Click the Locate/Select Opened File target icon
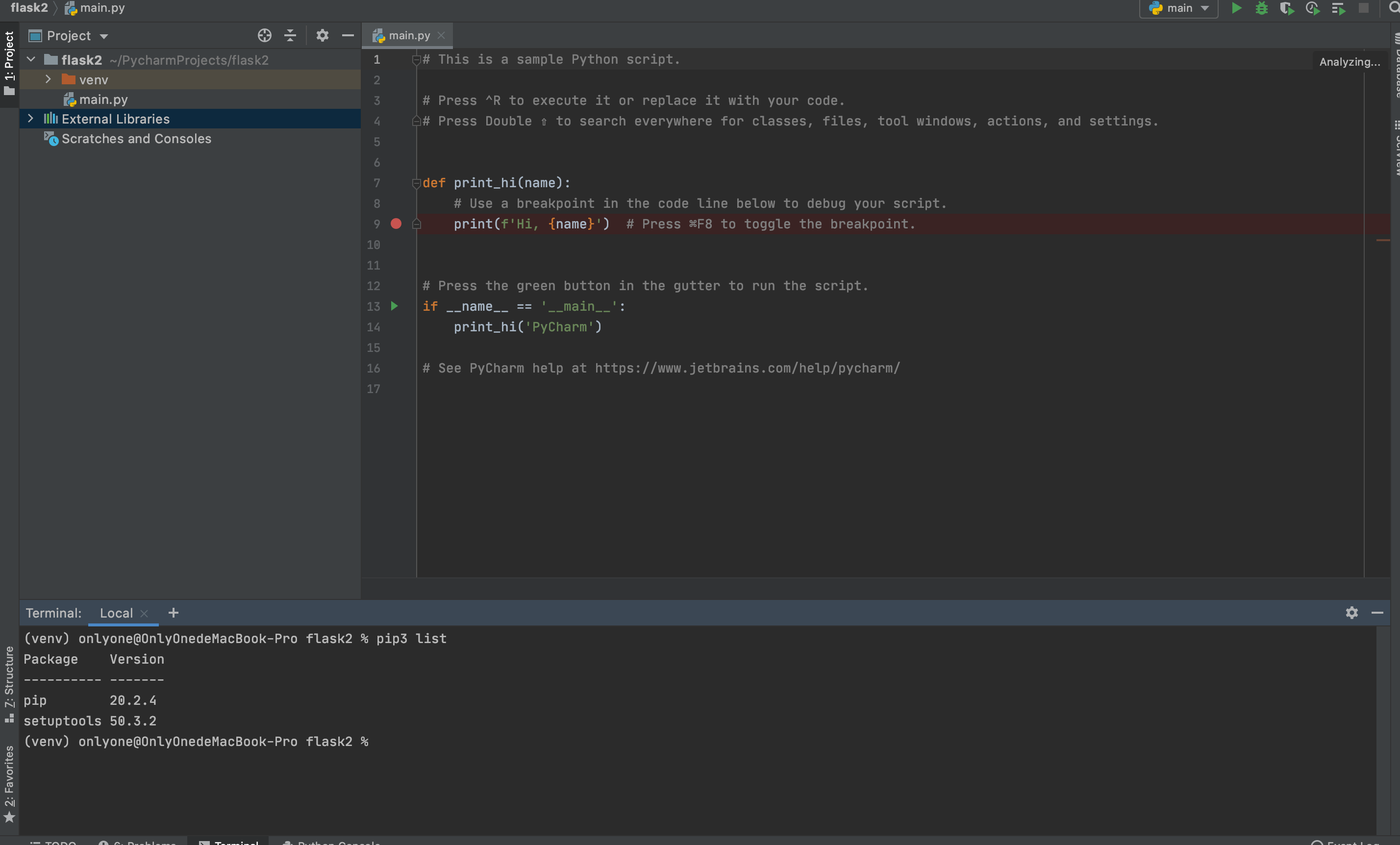 pyautogui.click(x=264, y=35)
